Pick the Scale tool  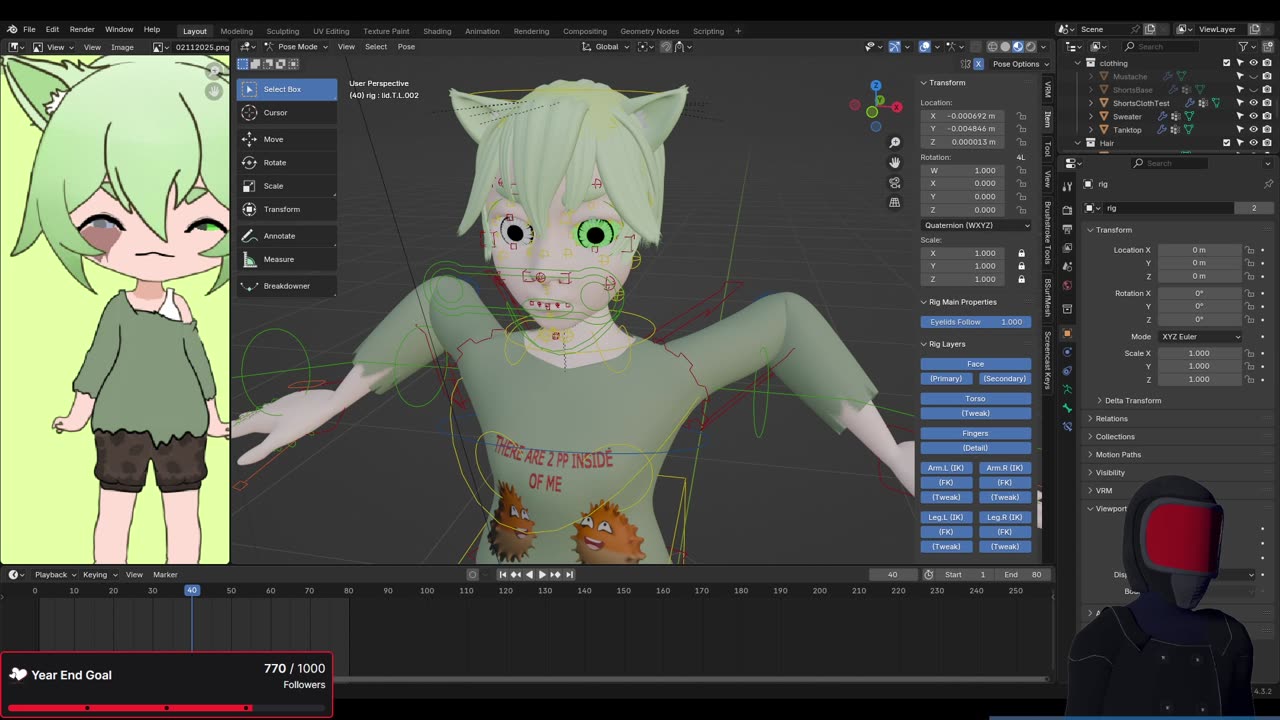coord(286,186)
